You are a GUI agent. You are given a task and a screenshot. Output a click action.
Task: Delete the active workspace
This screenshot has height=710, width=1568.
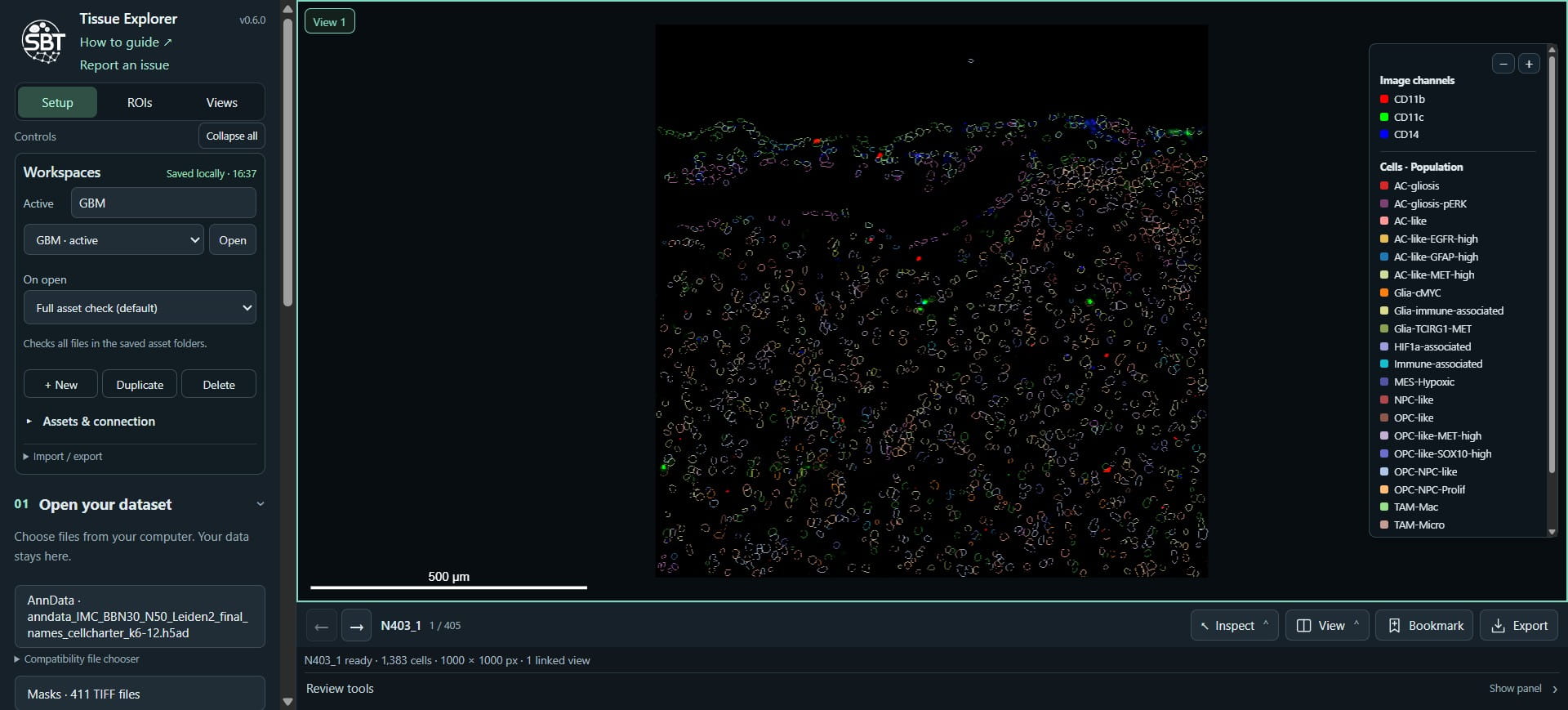point(219,384)
